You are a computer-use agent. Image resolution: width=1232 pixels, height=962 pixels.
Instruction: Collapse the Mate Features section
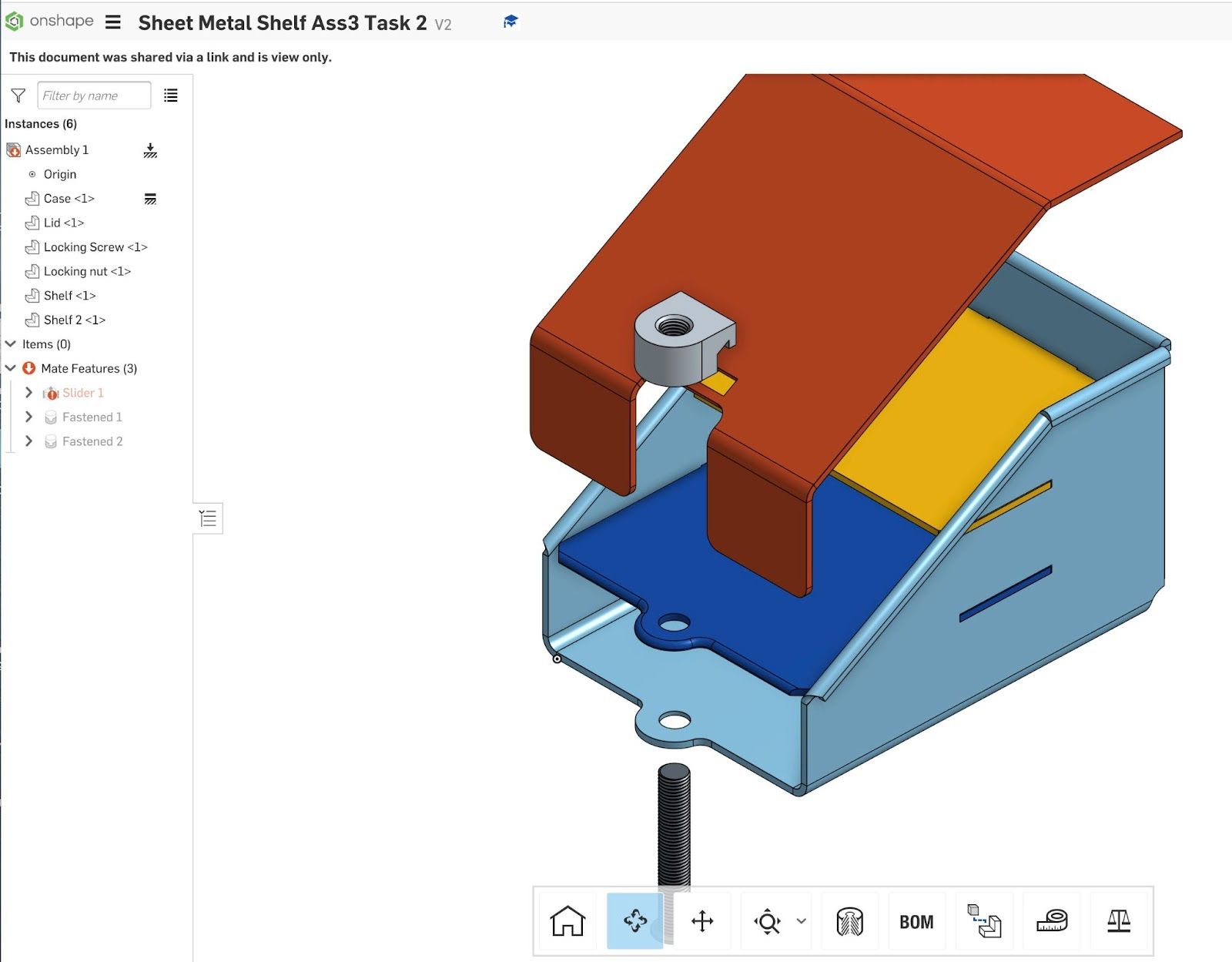11,368
